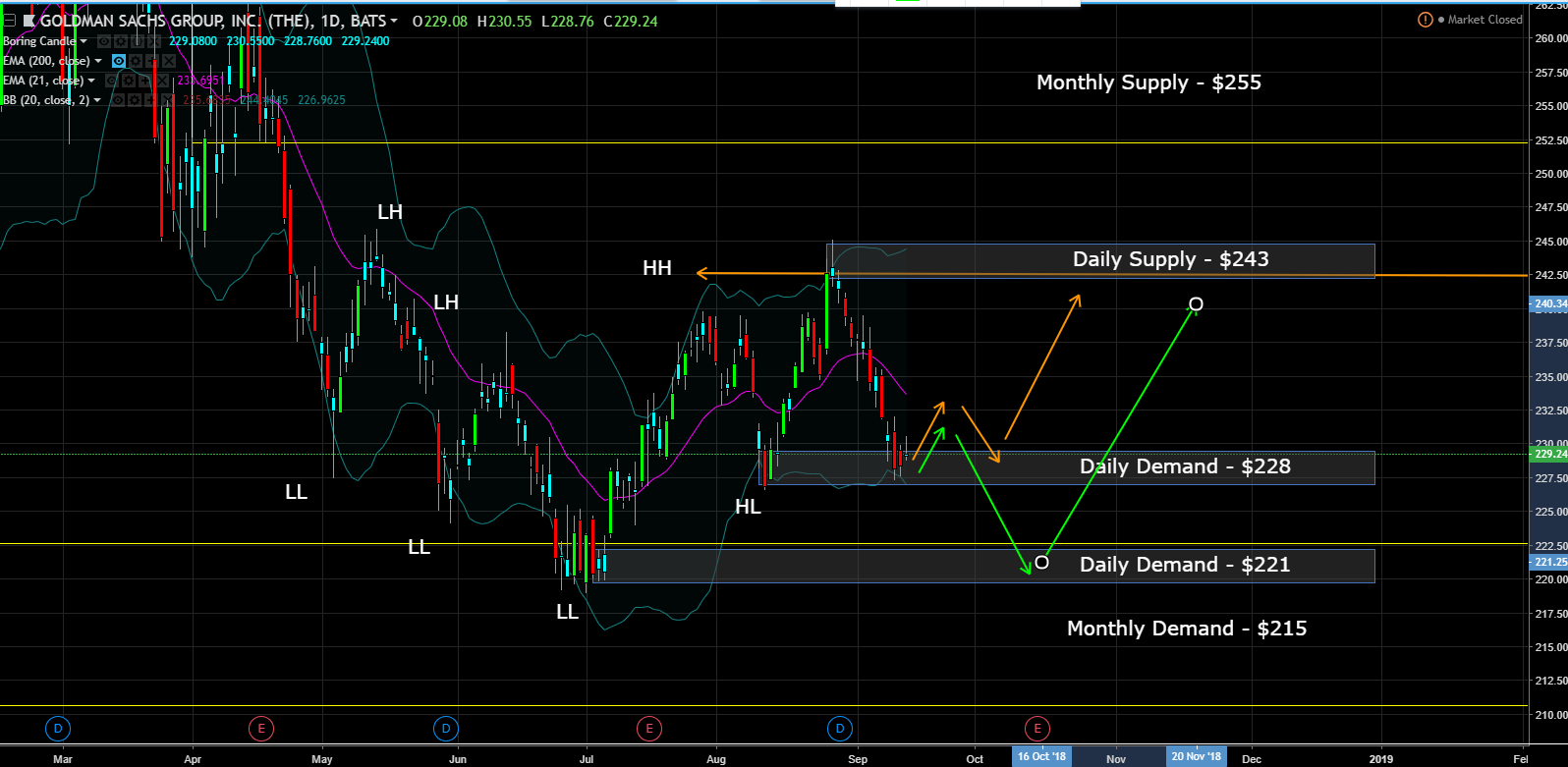Remove EMA (200, close) with its X icon
The height and width of the screenshot is (767, 1568).
click(x=169, y=61)
